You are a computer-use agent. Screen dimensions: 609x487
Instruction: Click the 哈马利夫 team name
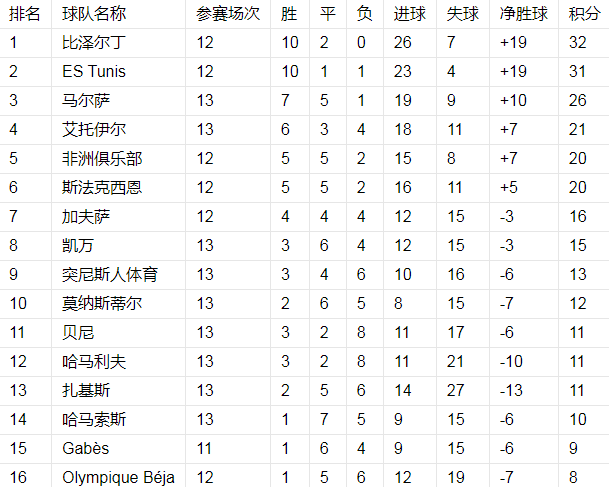tap(94, 362)
